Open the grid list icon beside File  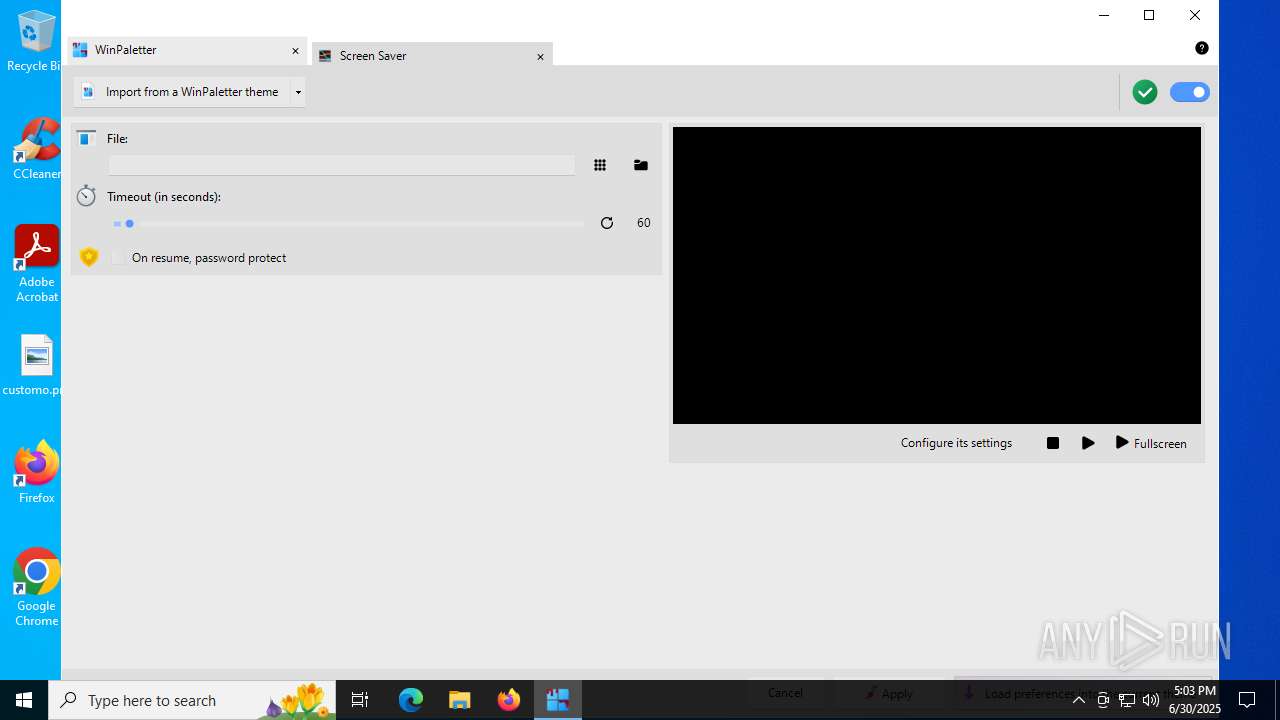point(600,165)
